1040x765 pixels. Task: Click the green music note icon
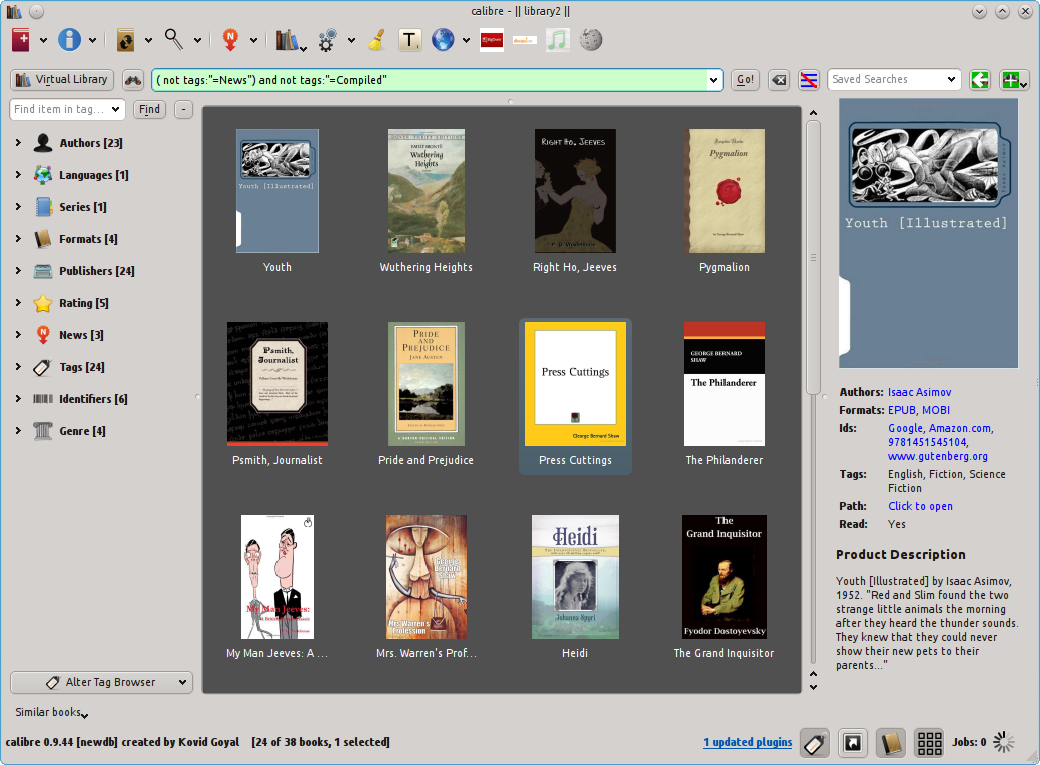557,40
